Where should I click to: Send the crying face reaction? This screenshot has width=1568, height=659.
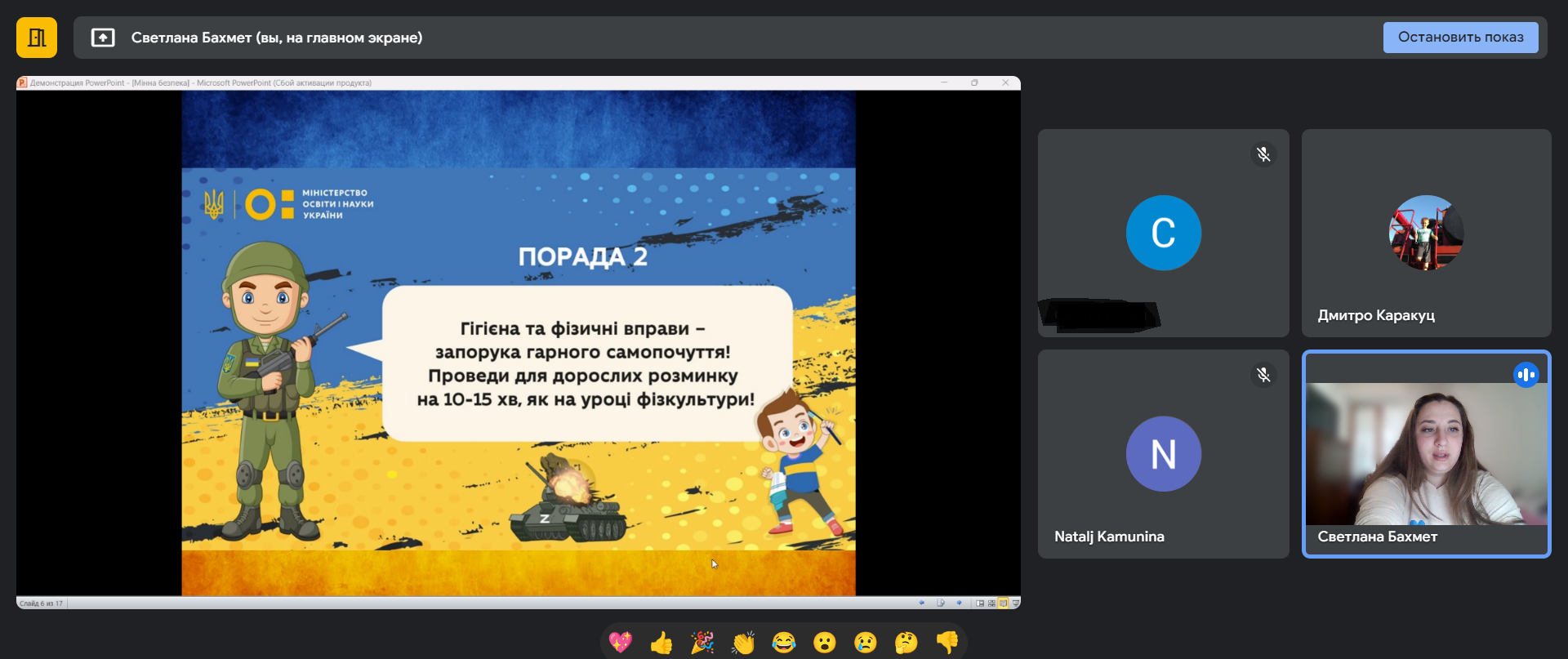coord(866,643)
